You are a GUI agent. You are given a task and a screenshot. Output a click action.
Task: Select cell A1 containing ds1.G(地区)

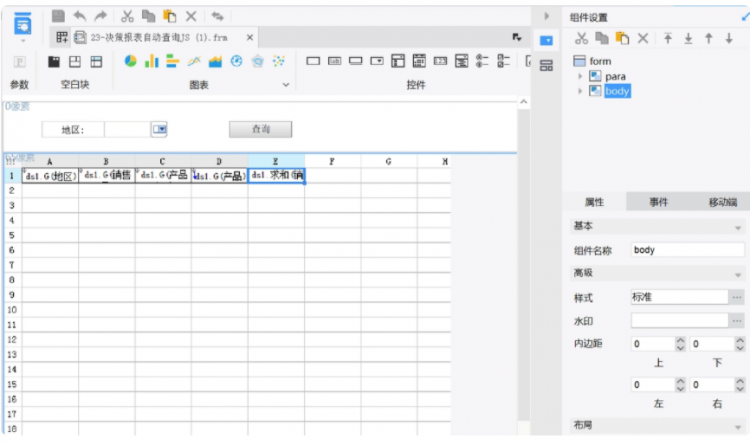tap(50, 176)
